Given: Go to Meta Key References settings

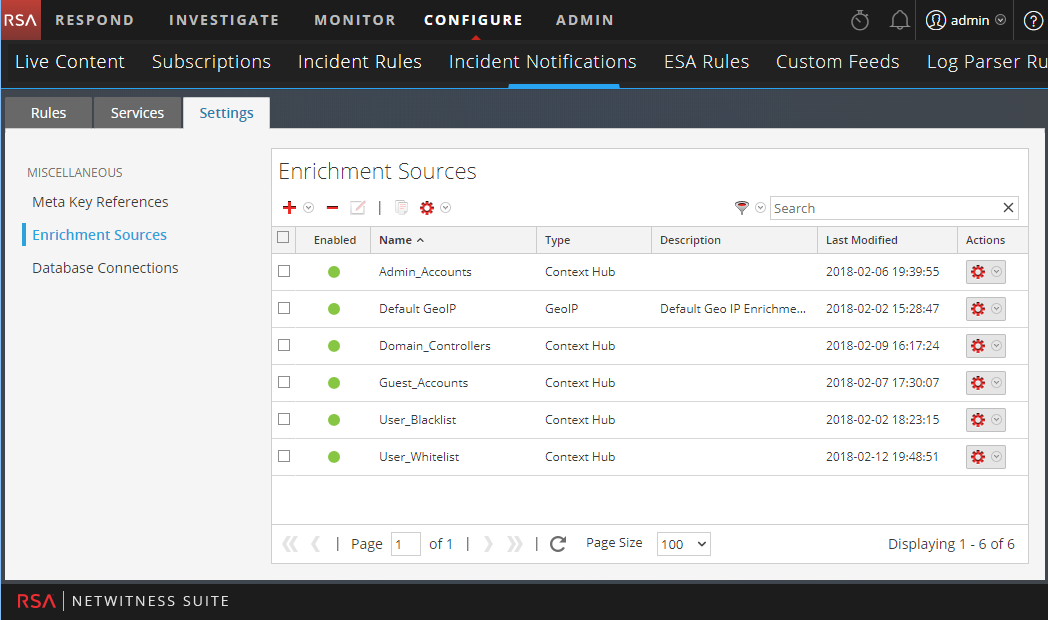Looking at the screenshot, I should coord(100,202).
